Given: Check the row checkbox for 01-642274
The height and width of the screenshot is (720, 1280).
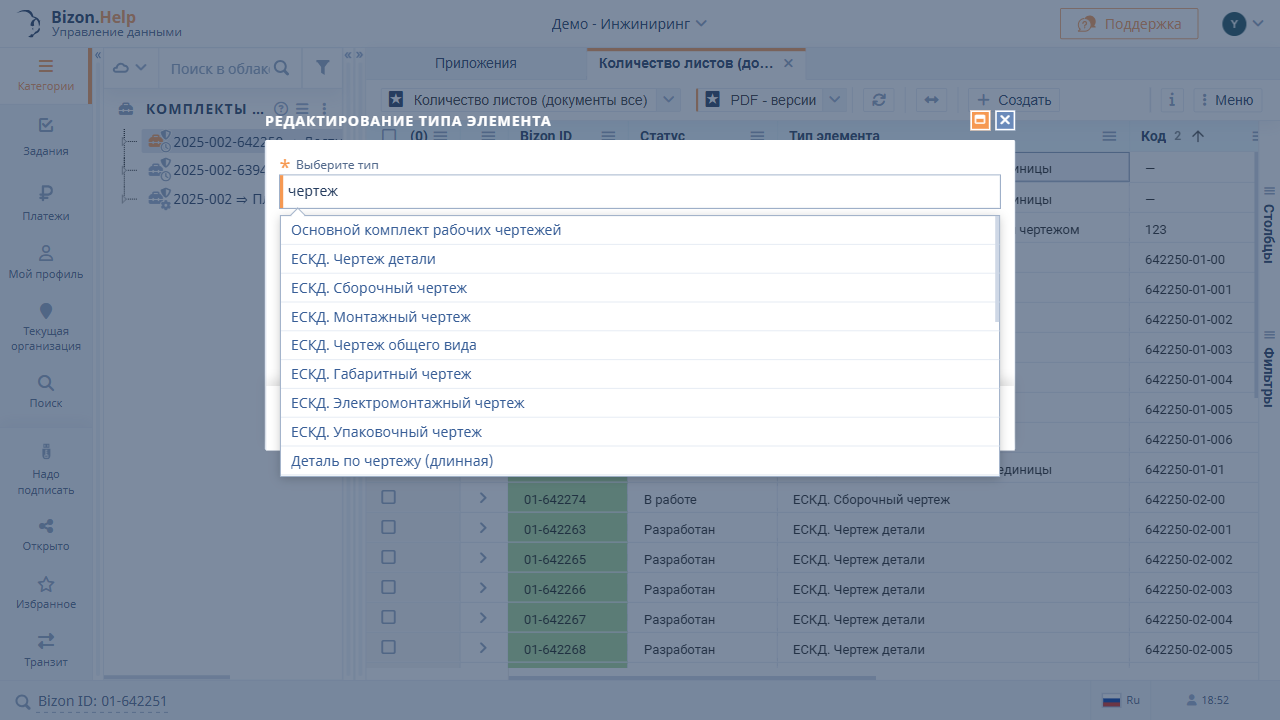Looking at the screenshot, I should tap(388, 498).
